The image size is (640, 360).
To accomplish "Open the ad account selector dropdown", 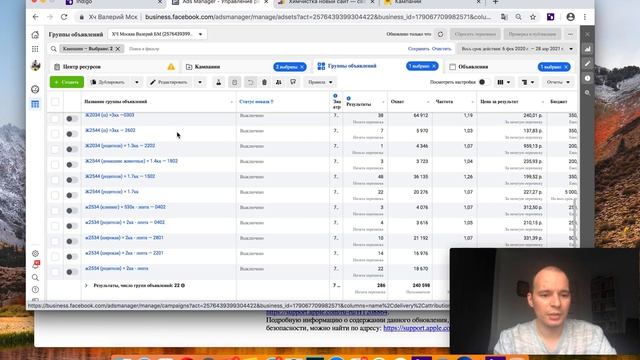I will pos(158,34).
